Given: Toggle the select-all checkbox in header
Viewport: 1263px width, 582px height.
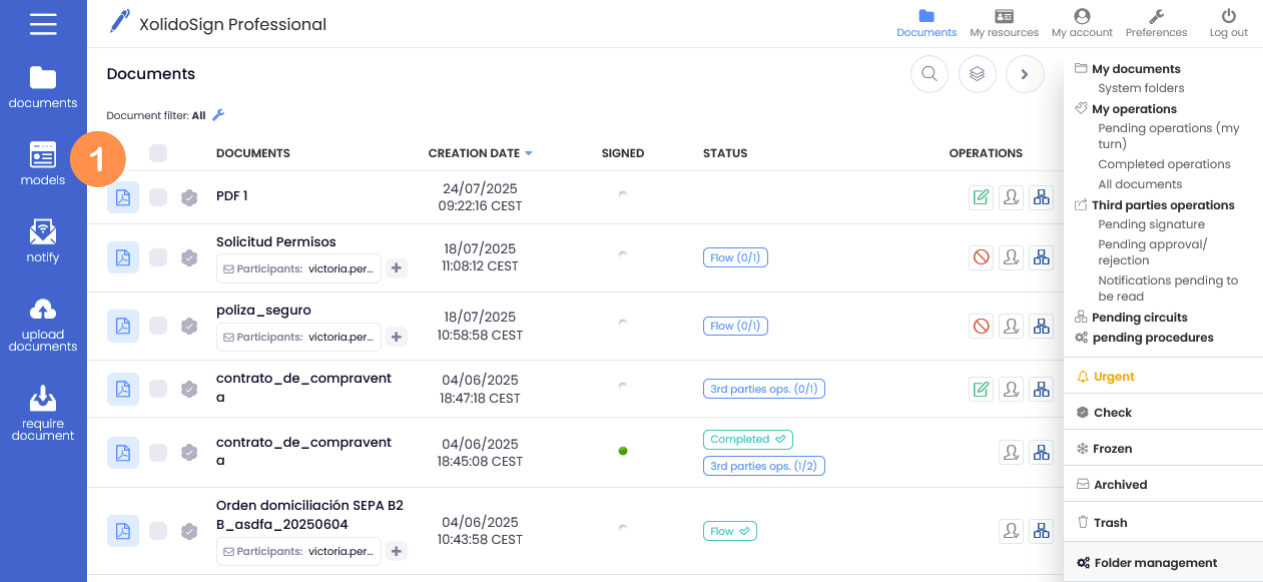Looking at the screenshot, I should (x=158, y=153).
